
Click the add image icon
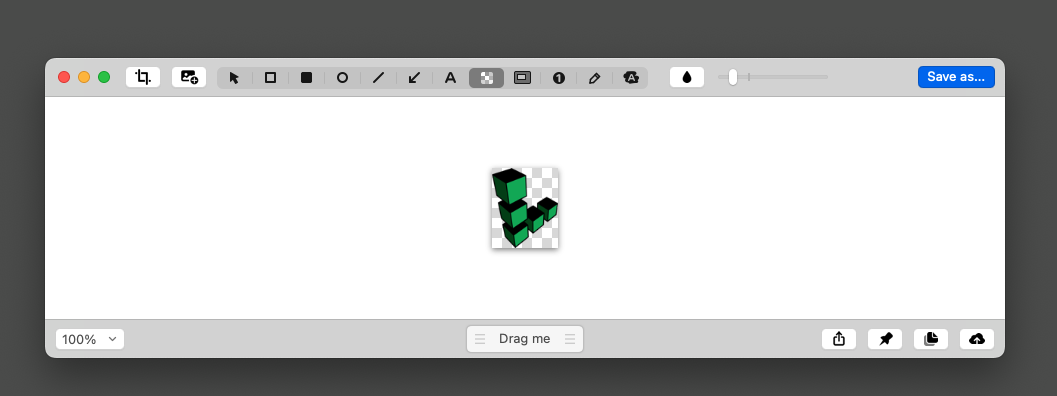pos(189,77)
